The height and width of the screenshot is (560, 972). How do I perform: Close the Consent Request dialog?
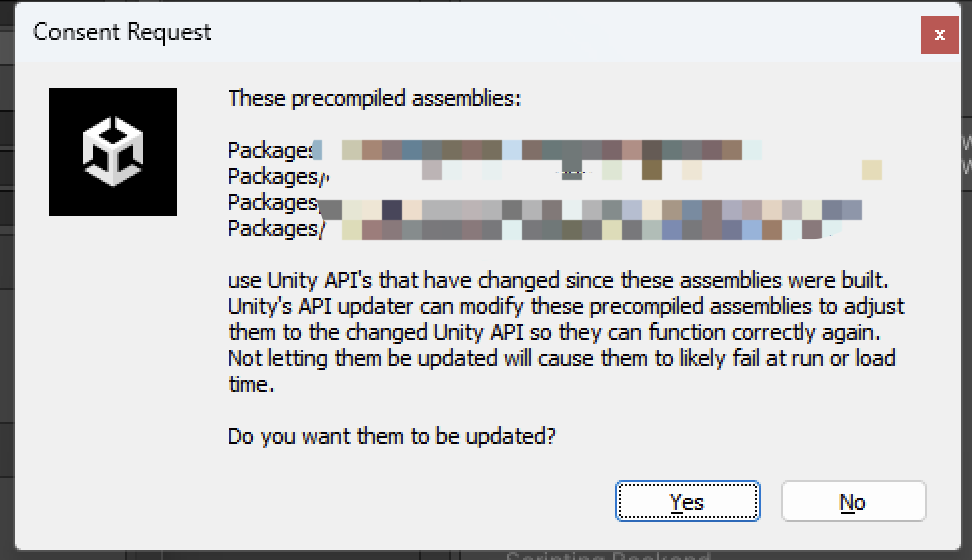[x=940, y=35]
